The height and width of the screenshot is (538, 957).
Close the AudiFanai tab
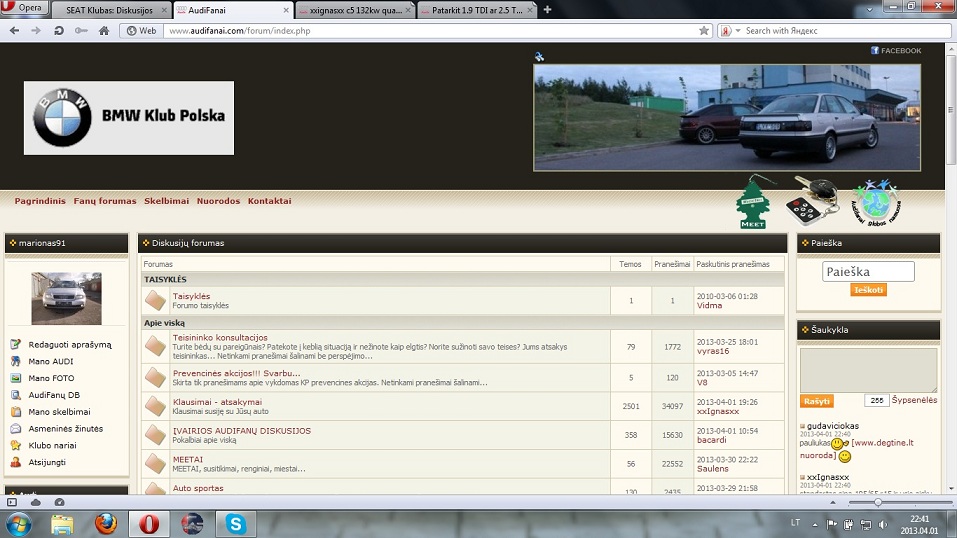pos(286,10)
